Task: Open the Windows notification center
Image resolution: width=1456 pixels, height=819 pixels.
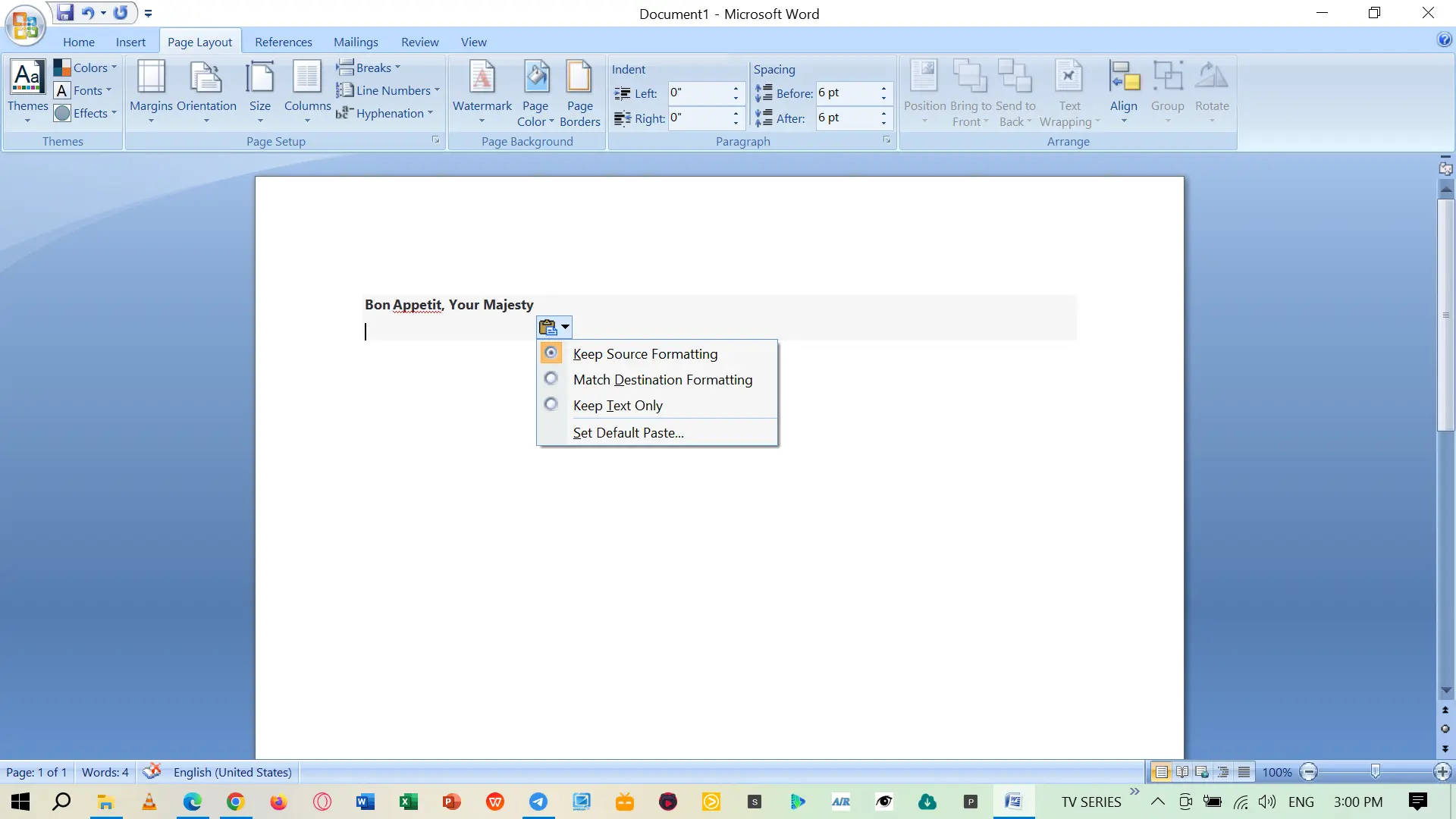Action: click(x=1418, y=802)
